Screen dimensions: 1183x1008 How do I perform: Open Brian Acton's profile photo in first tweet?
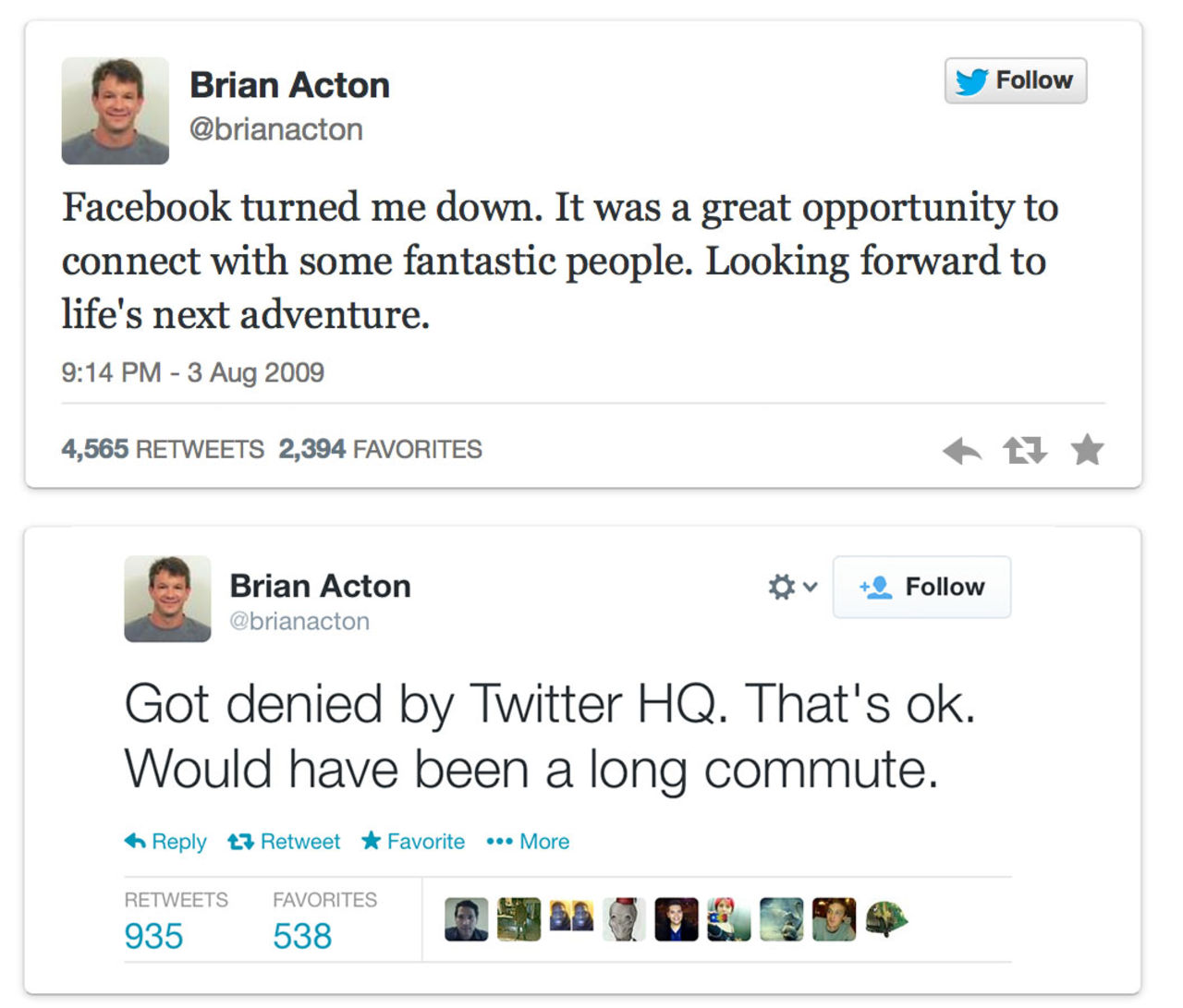point(116,111)
